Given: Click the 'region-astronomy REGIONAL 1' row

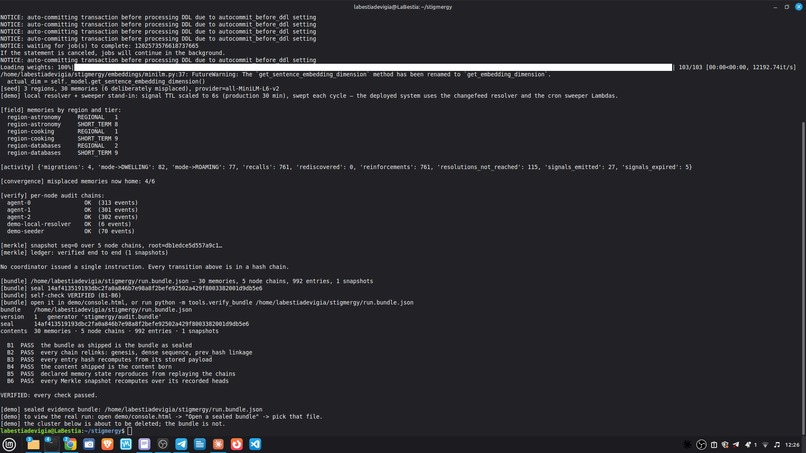Looking at the screenshot, I should (62, 117).
